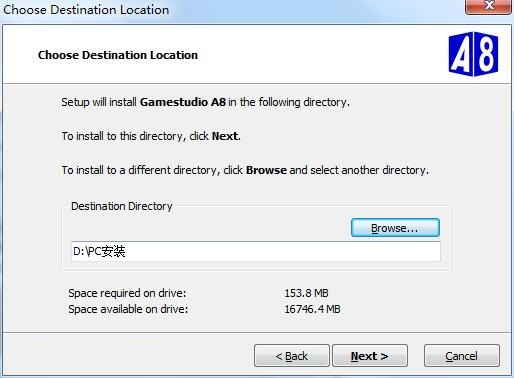Focus the Destination Directory path field

point(256,251)
